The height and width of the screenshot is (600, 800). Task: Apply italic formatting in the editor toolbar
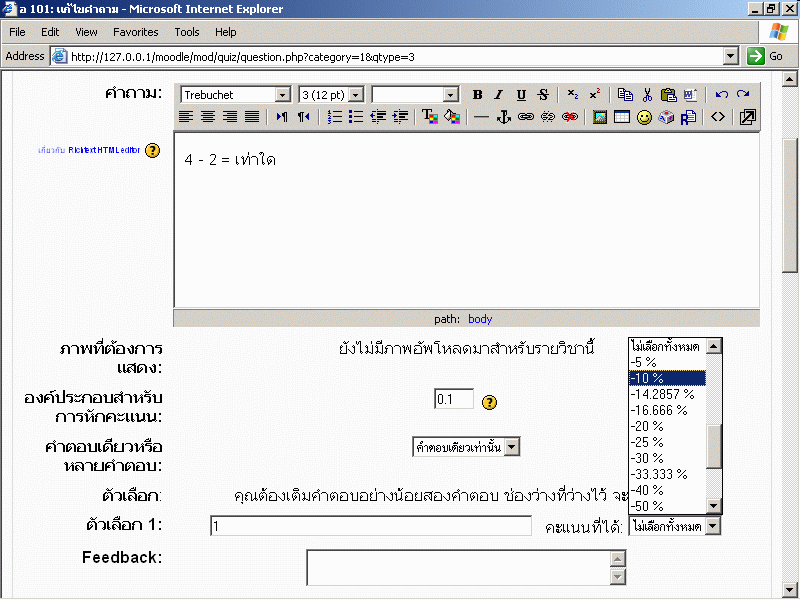point(500,95)
